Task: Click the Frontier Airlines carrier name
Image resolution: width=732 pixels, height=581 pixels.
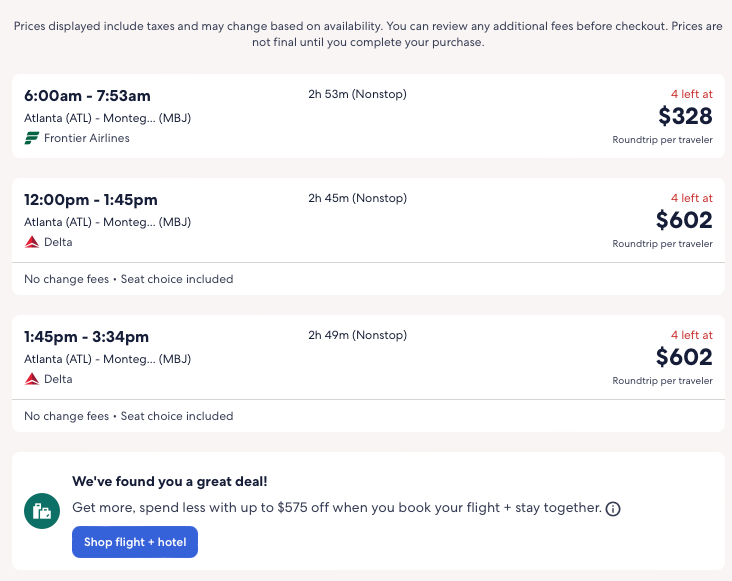Action: point(87,138)
